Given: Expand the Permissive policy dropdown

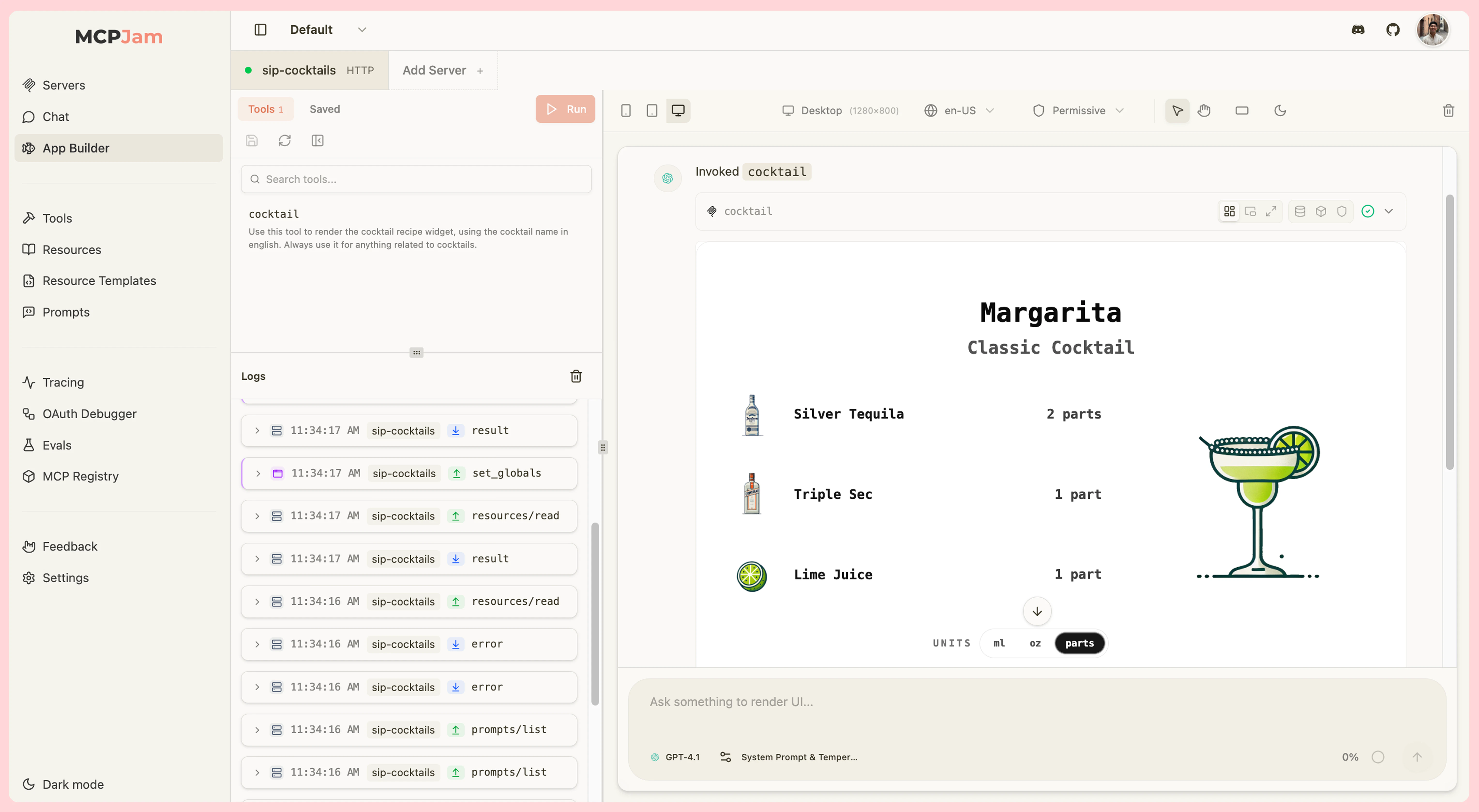Looking at the screenshot, I should click(1078, 110).
